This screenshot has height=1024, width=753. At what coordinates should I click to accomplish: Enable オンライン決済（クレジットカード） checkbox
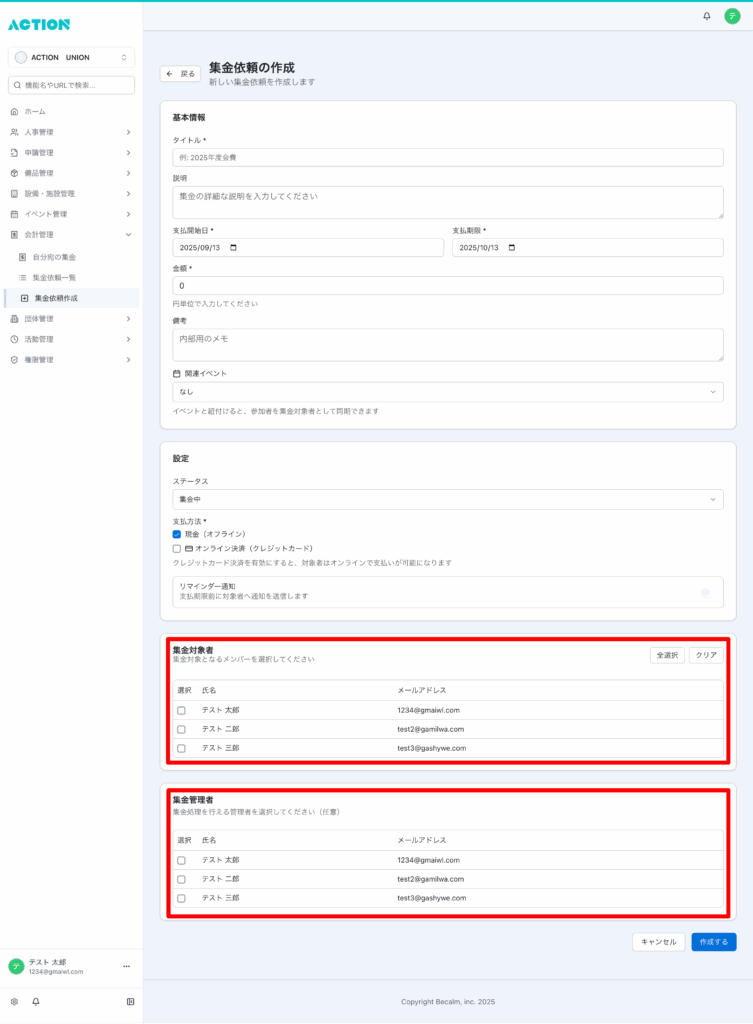[177, 548]
